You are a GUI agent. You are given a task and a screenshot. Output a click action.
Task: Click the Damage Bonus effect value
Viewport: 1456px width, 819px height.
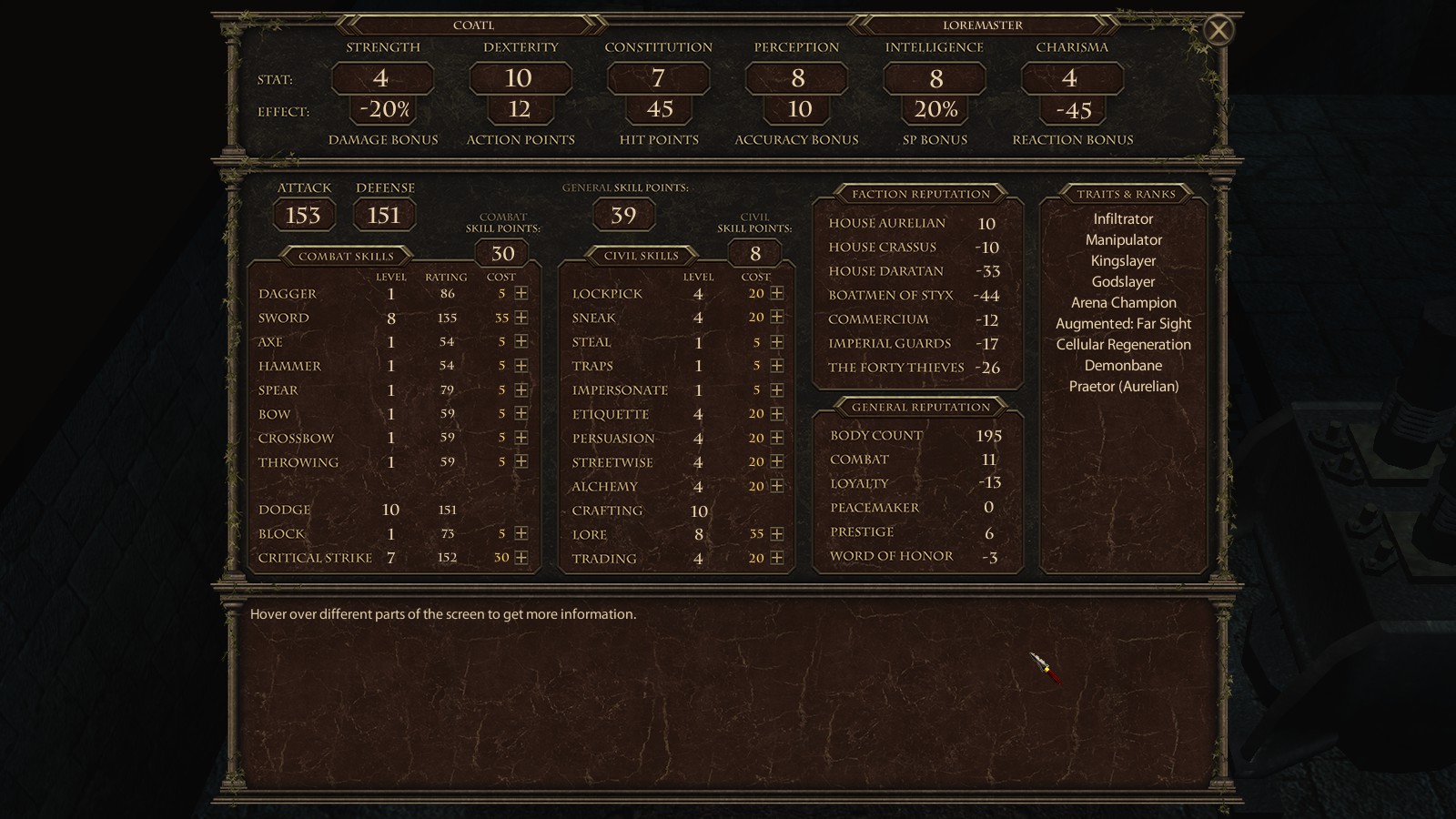[383, 109]
